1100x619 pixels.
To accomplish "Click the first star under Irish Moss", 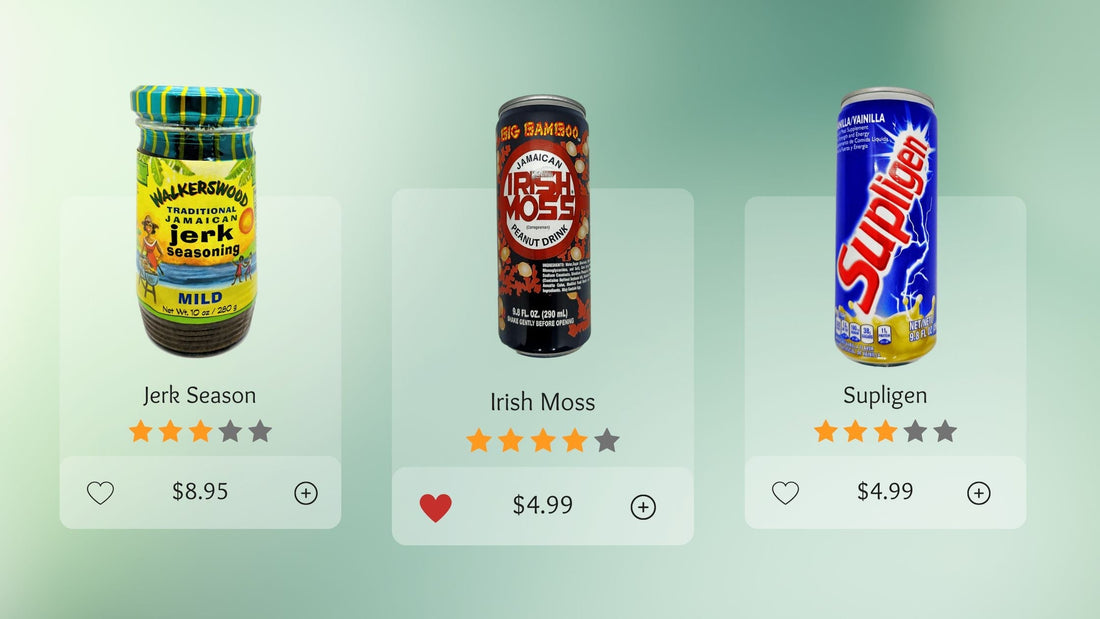I will [x=478, y=441].
